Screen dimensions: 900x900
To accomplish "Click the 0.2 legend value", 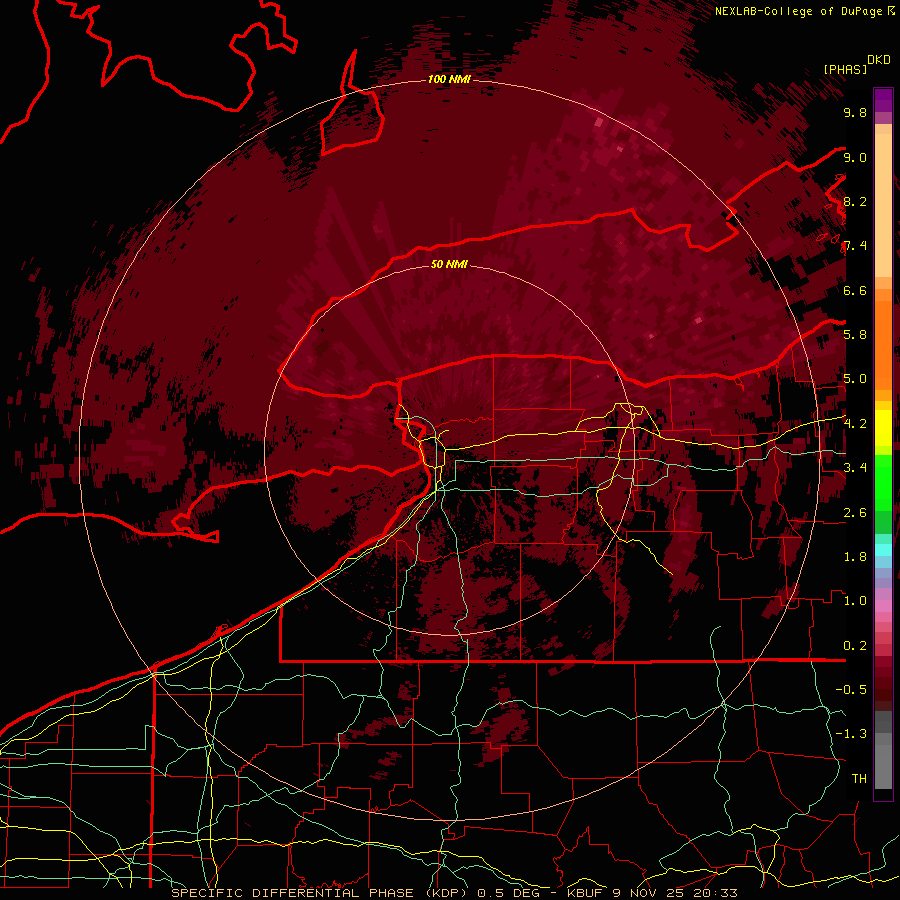I will click(x=855, y=646).
